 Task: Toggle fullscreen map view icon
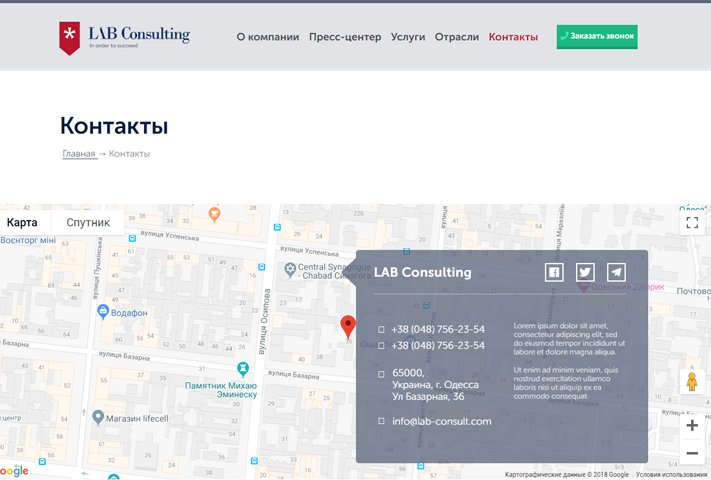(x=692, y=223)
